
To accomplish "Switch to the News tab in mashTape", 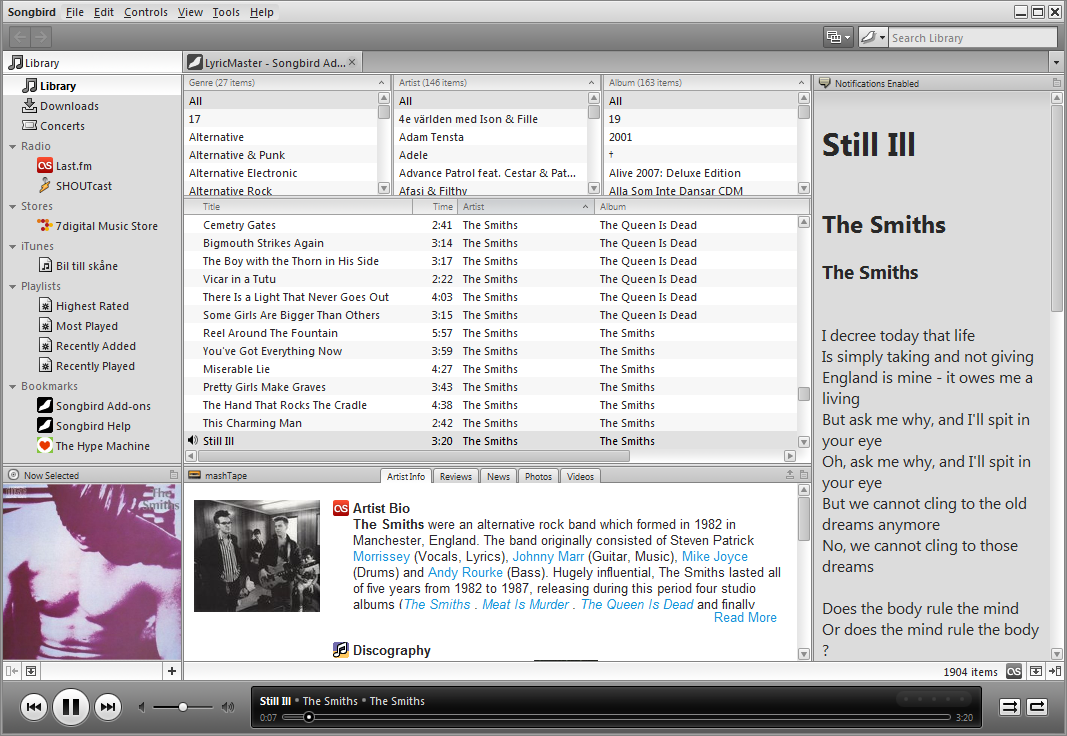I will point(498,476).
